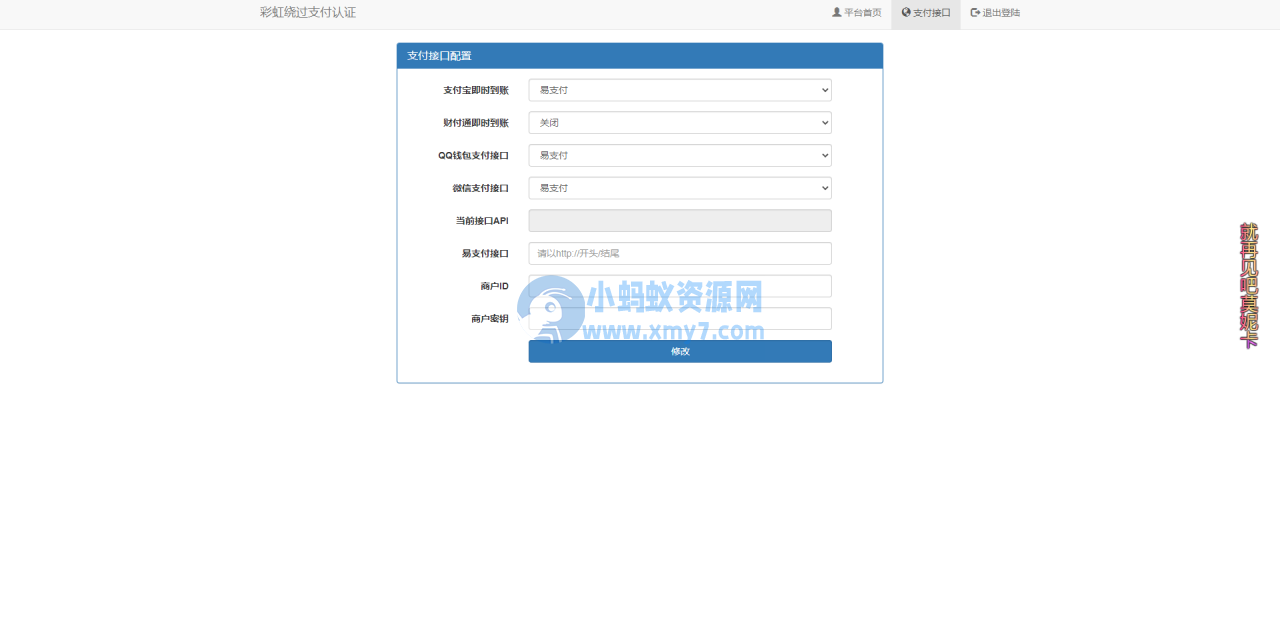Click the logout icon beside 退出登陆
The height and width of the screenshot is (622, 1280).
point(975,13)
